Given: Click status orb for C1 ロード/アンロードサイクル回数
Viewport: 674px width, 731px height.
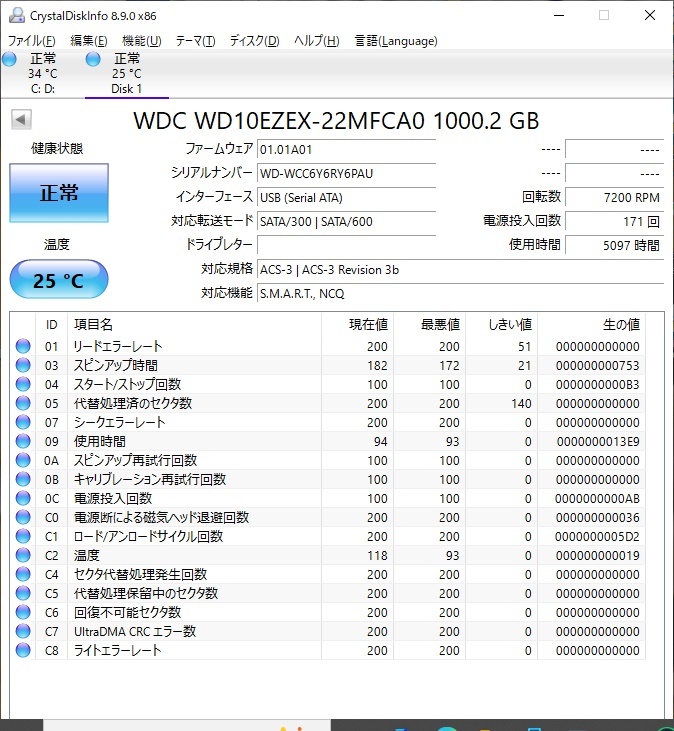Looking at the screenshot, I should point(23,536).
